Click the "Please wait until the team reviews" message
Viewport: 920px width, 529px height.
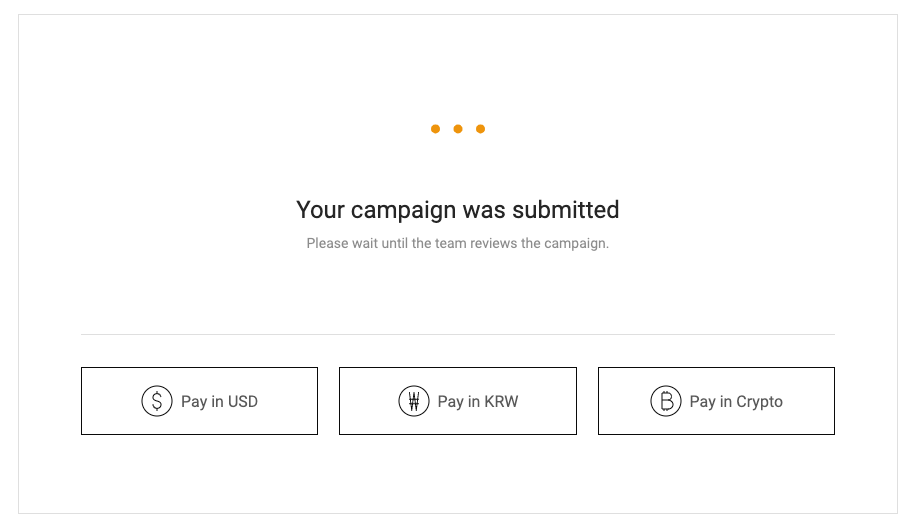(458, 243)
